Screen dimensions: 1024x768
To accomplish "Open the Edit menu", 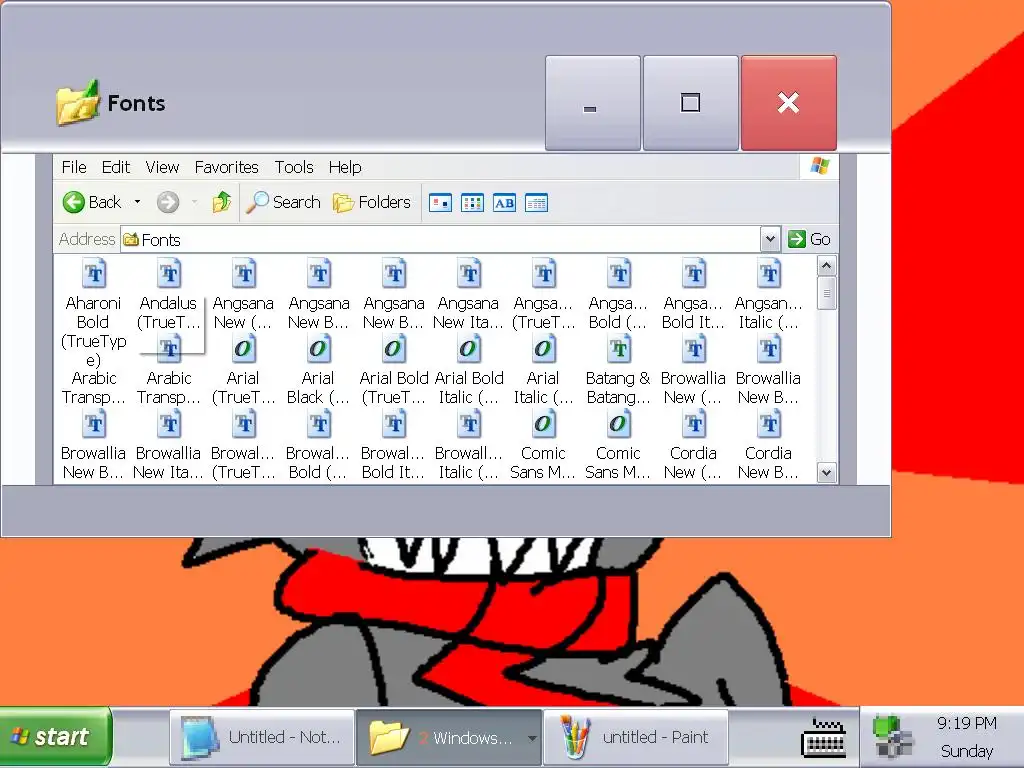I will 116,167.
